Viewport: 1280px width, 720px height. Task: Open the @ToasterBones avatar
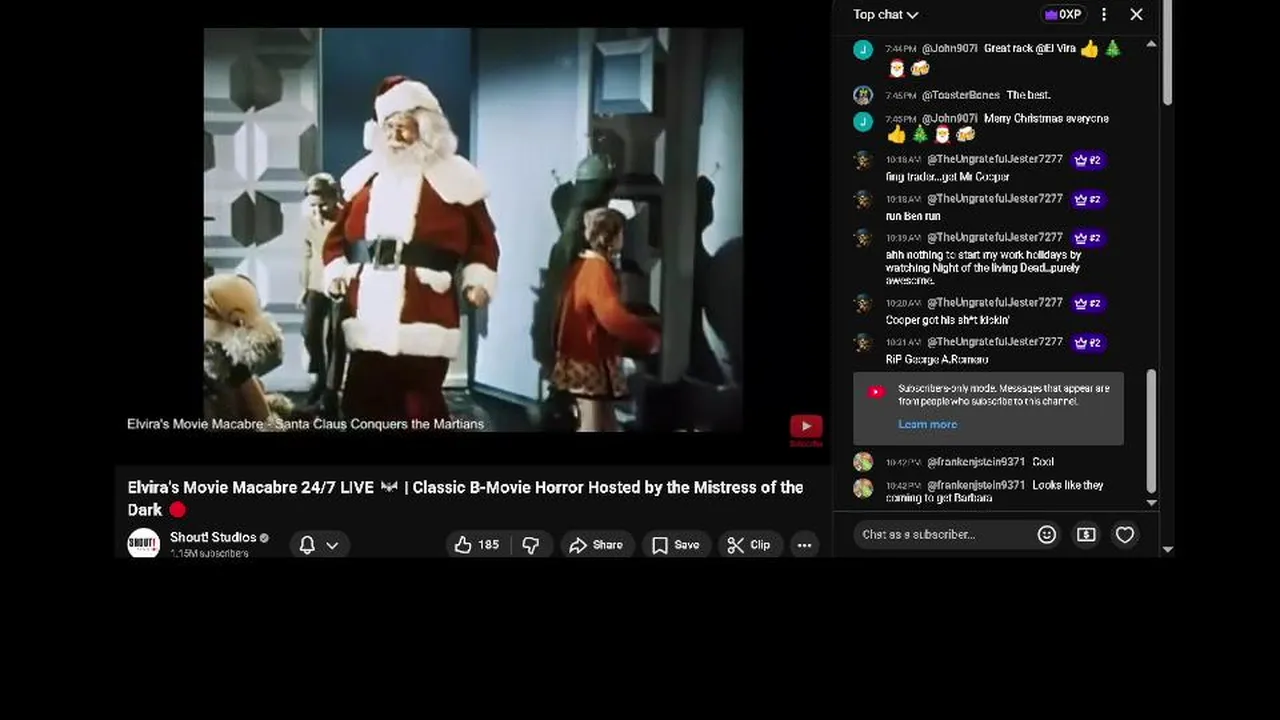point(863,95)
